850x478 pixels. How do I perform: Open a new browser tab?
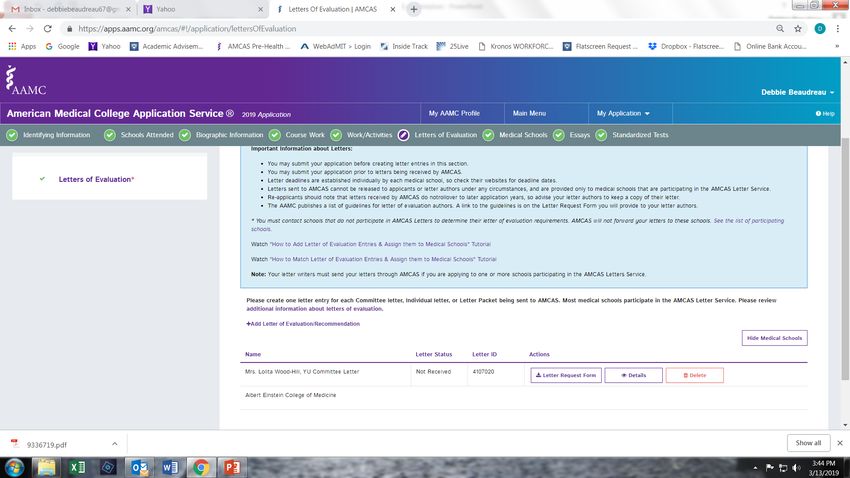[x=414, y=9]
